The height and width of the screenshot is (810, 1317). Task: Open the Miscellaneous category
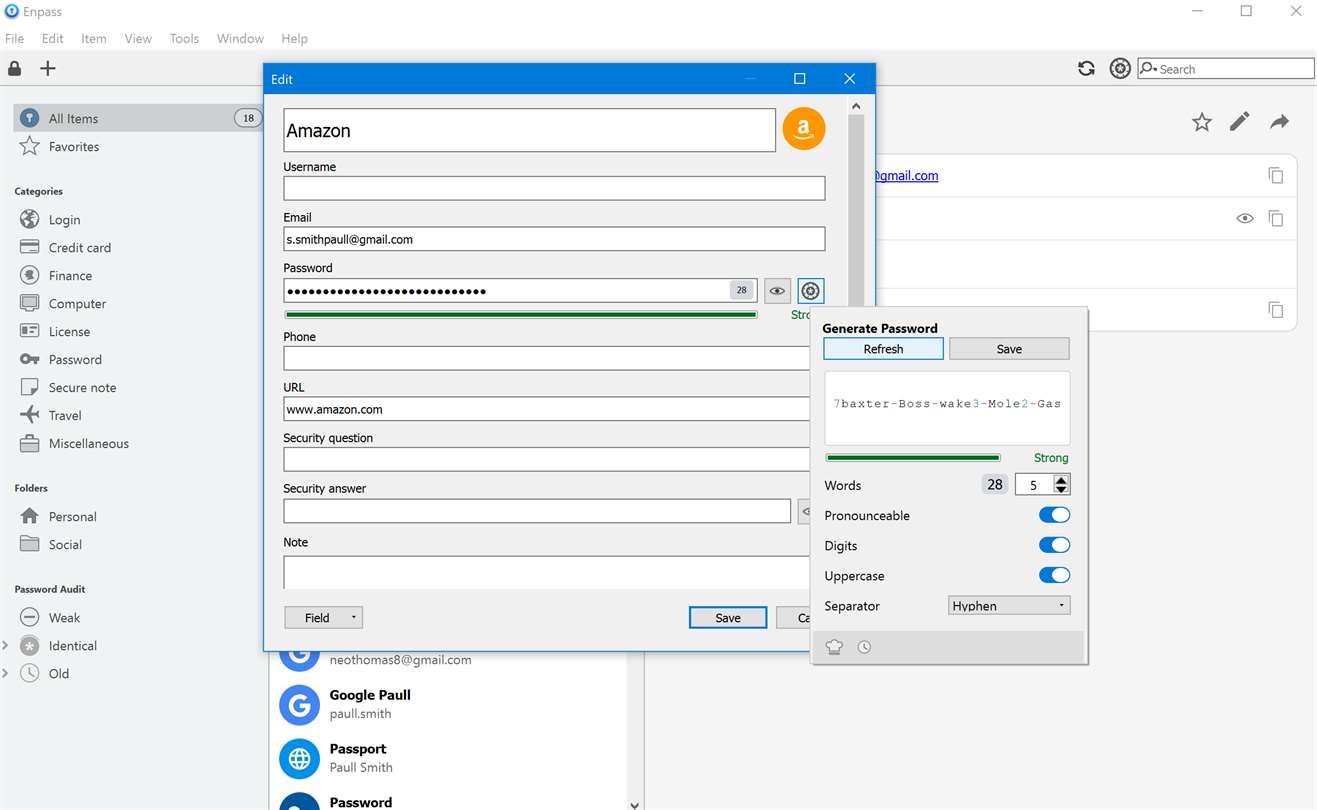tap(88, 444)
